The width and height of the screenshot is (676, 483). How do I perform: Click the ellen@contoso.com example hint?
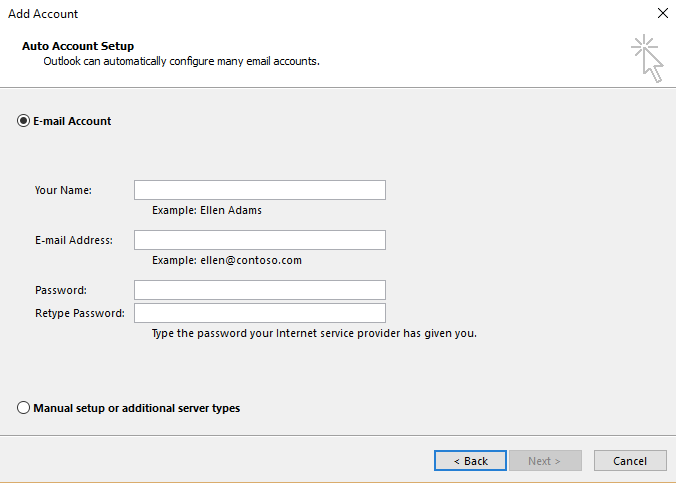pos(227,260)
